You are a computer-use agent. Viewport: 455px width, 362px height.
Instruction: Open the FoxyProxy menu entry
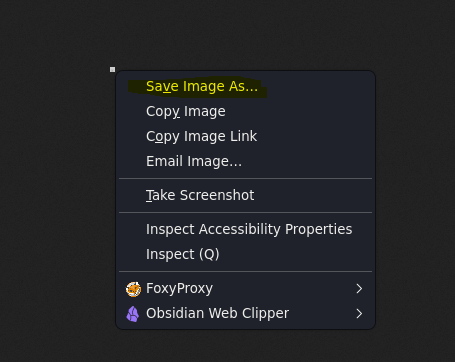(245, 289)
